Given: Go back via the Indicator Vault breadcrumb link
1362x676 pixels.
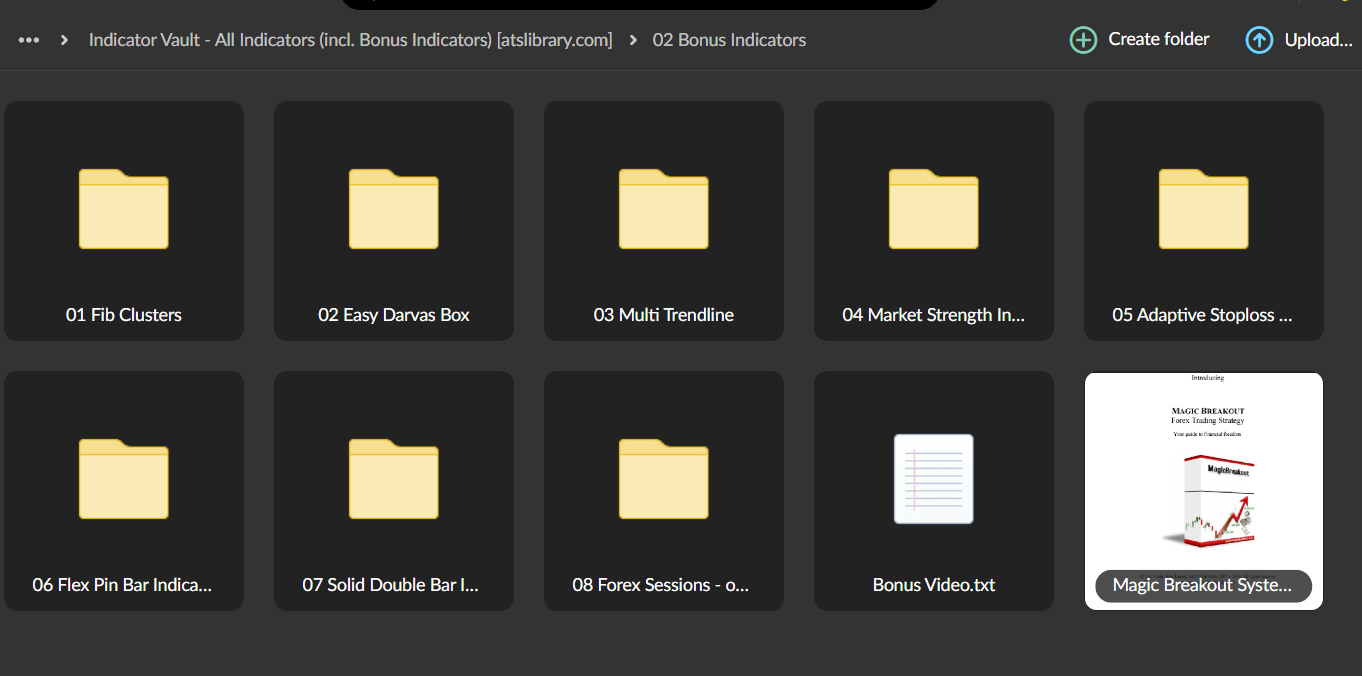Looking at the screenshot, I should [x=350, y=39].
